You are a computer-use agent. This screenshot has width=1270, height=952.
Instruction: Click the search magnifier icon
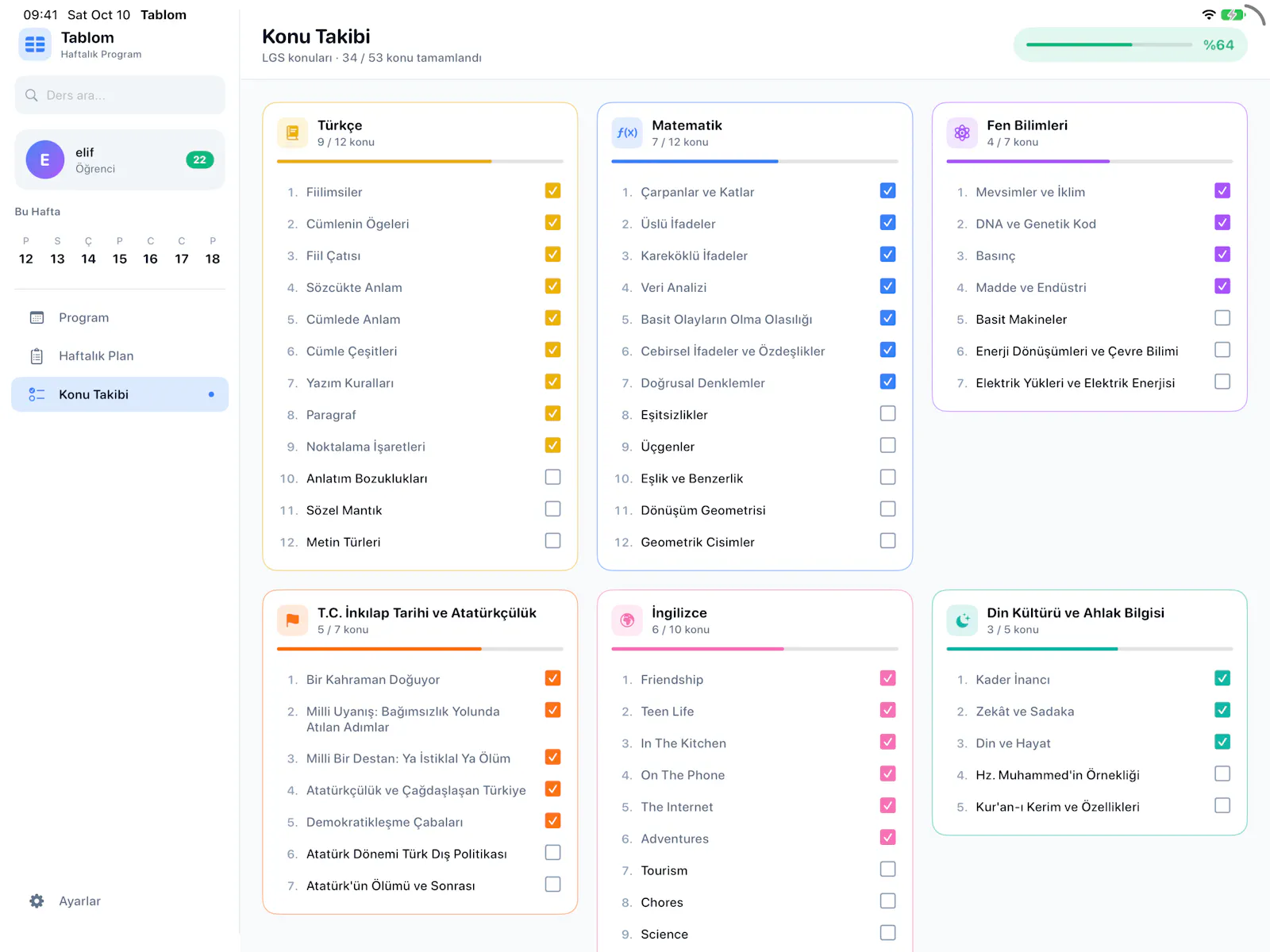[x=32, y=95]
